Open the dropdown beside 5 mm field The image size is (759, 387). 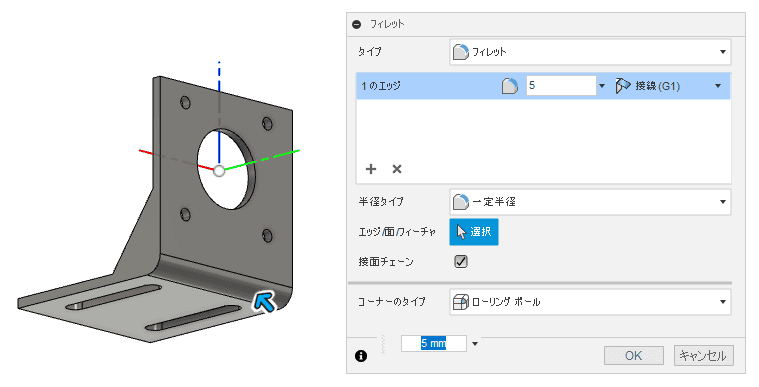tap(475, 344)
